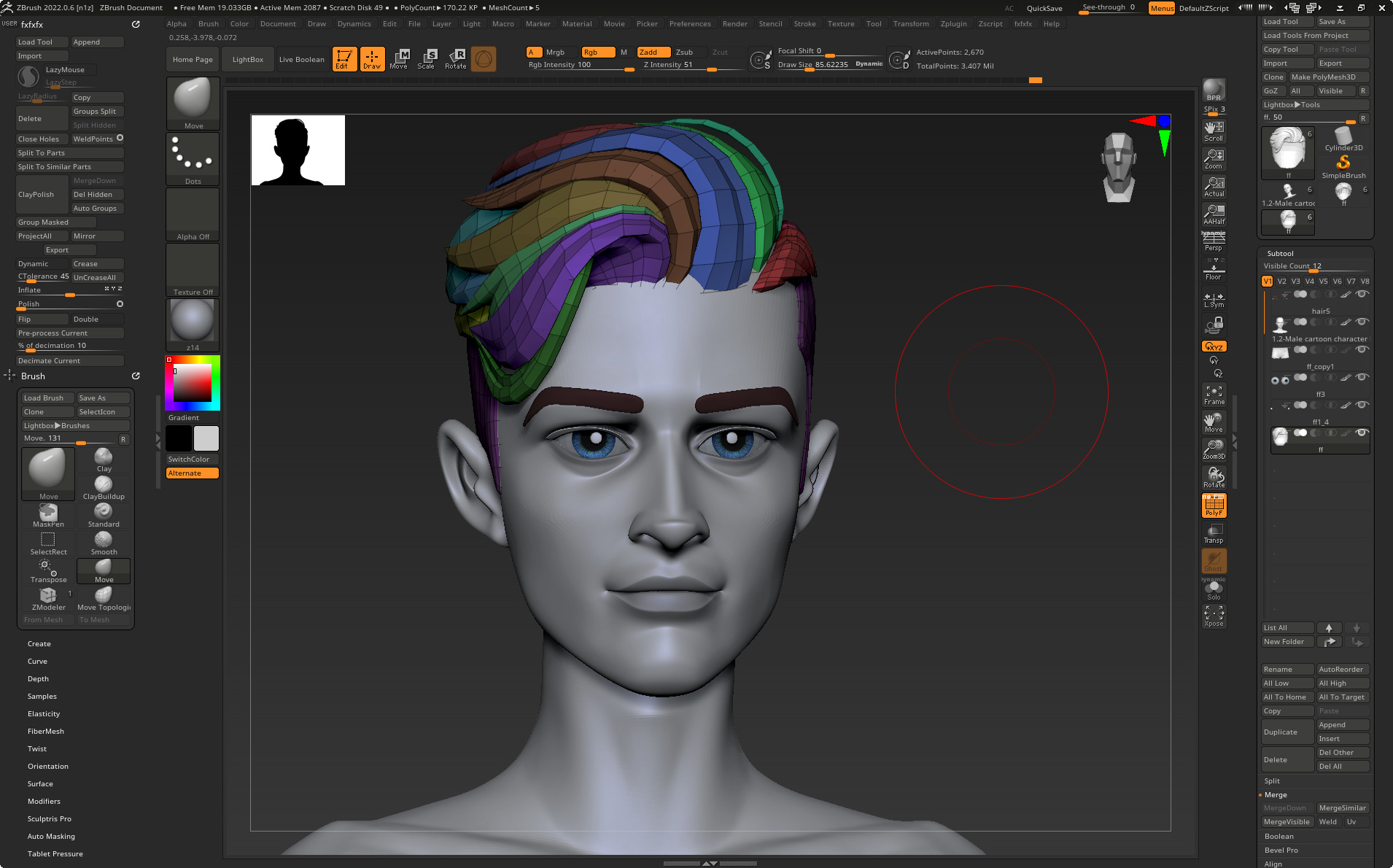Toggle L.Sym local symmetry
The width and height of the screenshot is (1393, 868).
pyautogui.click(x=1214, y=299)
